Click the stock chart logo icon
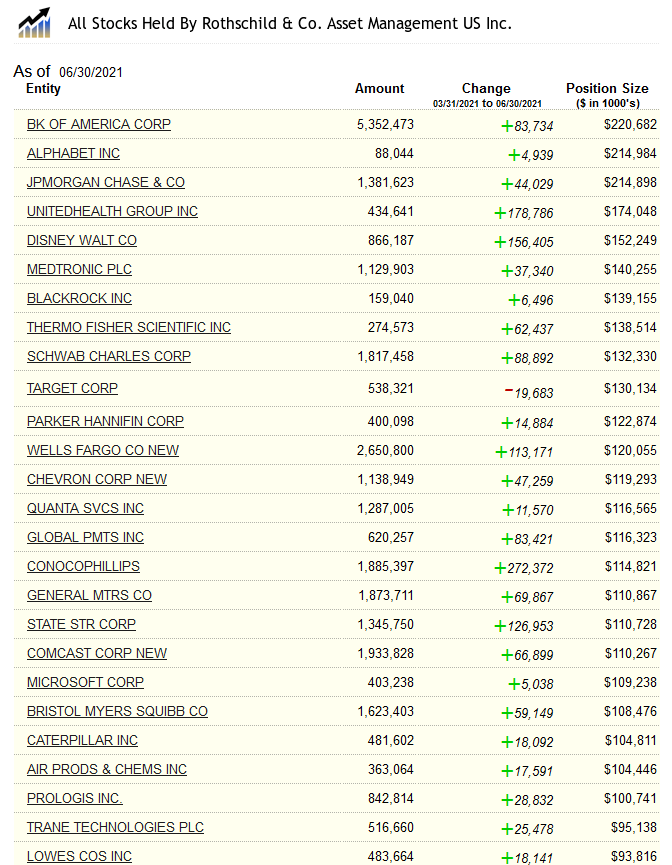The height and width of the screenshot is (865, 672). click(x=34, y=23)
